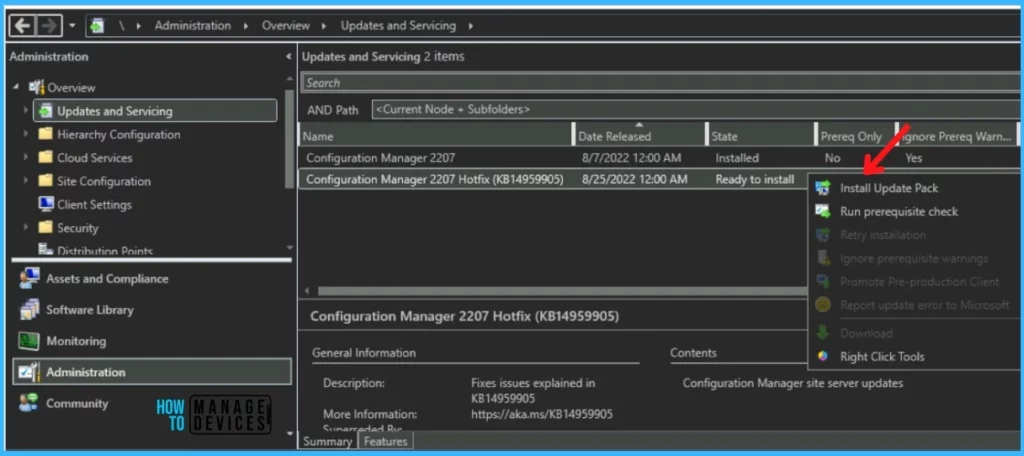Click the Security folder icon

(45, 228)
